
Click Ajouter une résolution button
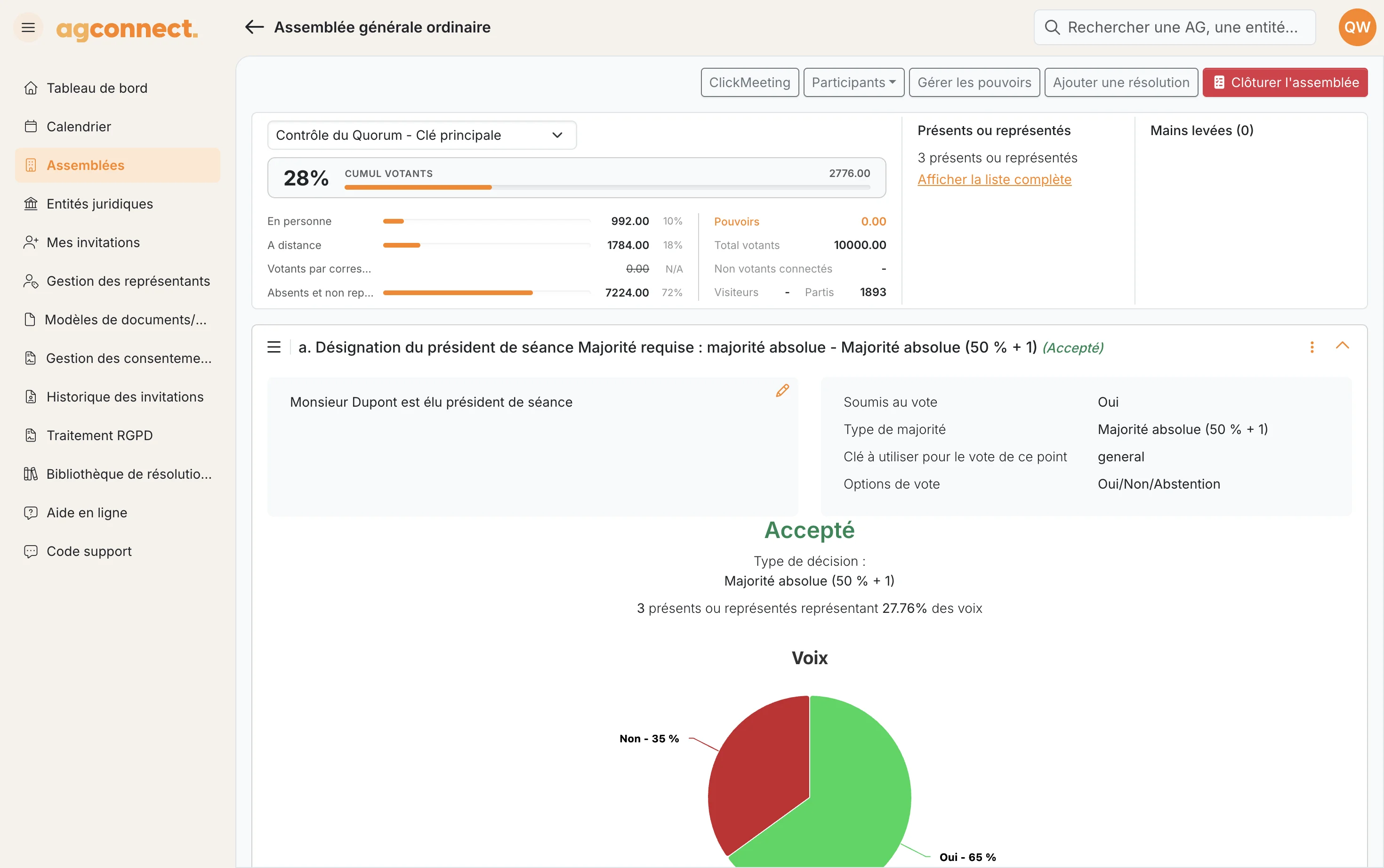(1120, 83)
